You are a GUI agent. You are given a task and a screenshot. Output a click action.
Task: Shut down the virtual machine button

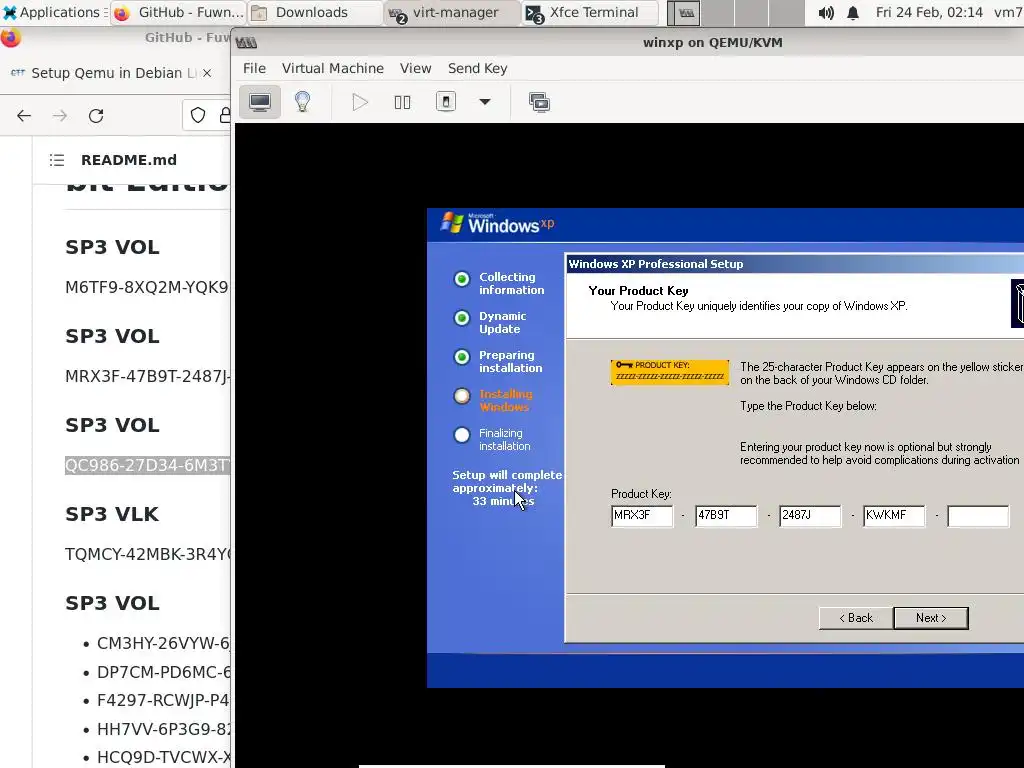click(x=446, y=102)
